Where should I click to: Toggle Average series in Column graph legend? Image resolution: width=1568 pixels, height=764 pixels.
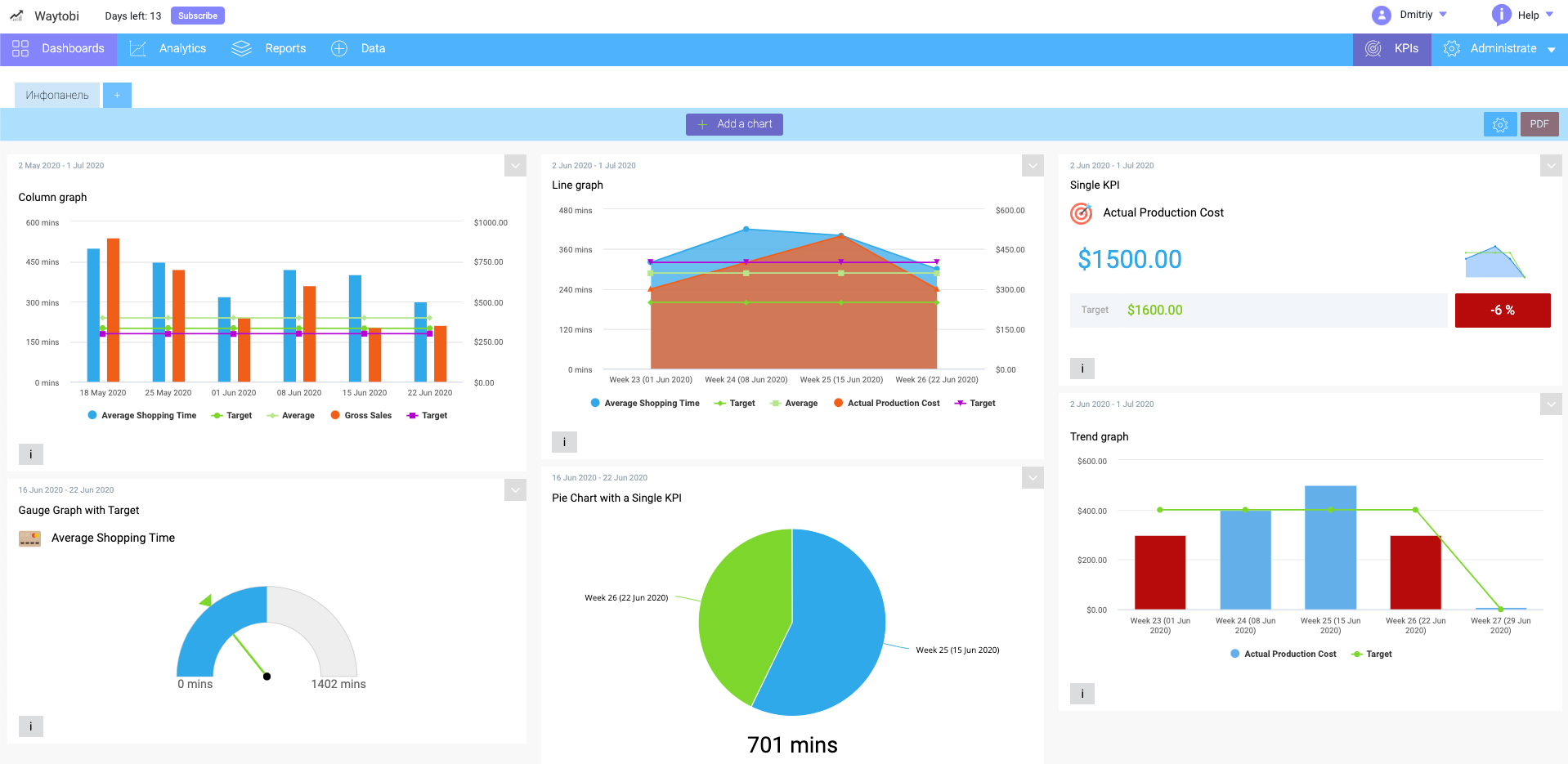(x=290, y=416)
